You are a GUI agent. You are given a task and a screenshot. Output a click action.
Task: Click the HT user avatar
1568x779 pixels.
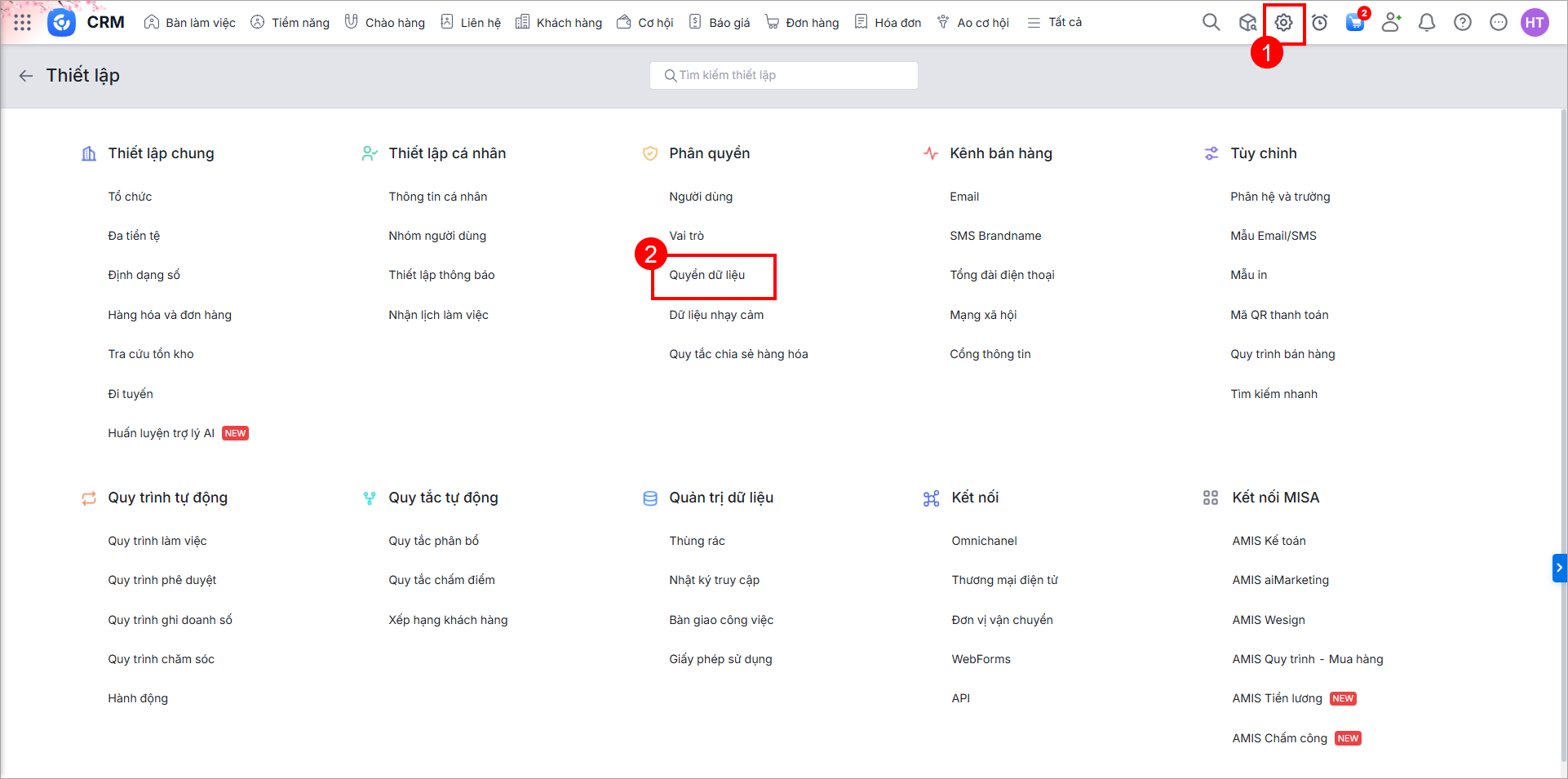point(1535,23)
